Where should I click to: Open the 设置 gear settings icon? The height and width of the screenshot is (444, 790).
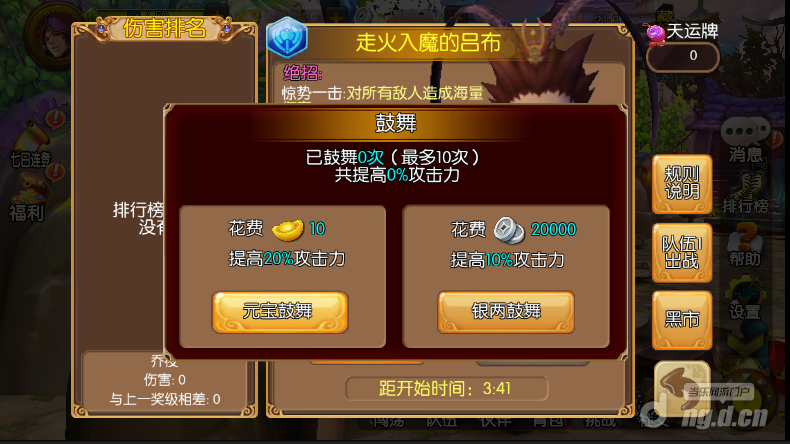pyautogui.click(x=746, y=300)
